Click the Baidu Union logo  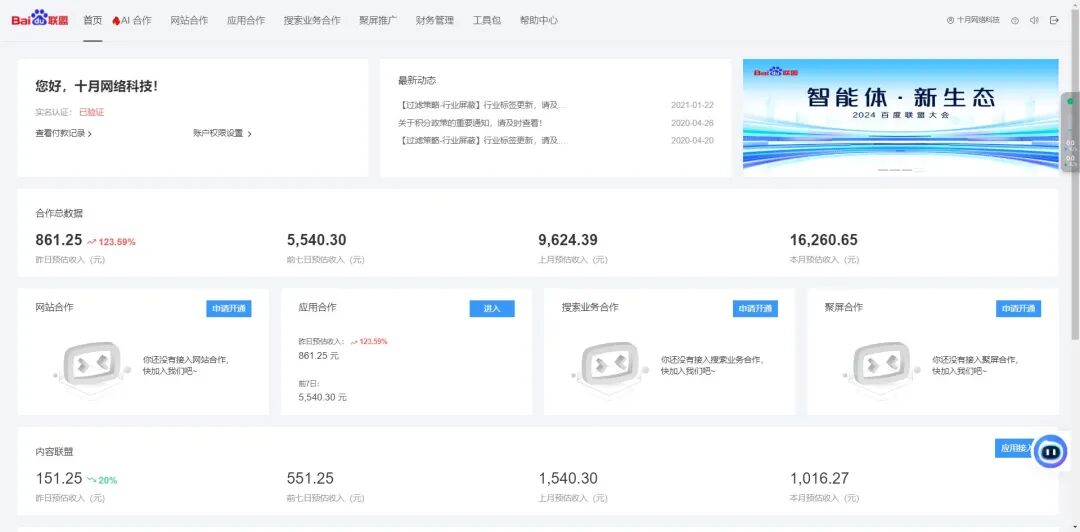[x=40, y=19]
